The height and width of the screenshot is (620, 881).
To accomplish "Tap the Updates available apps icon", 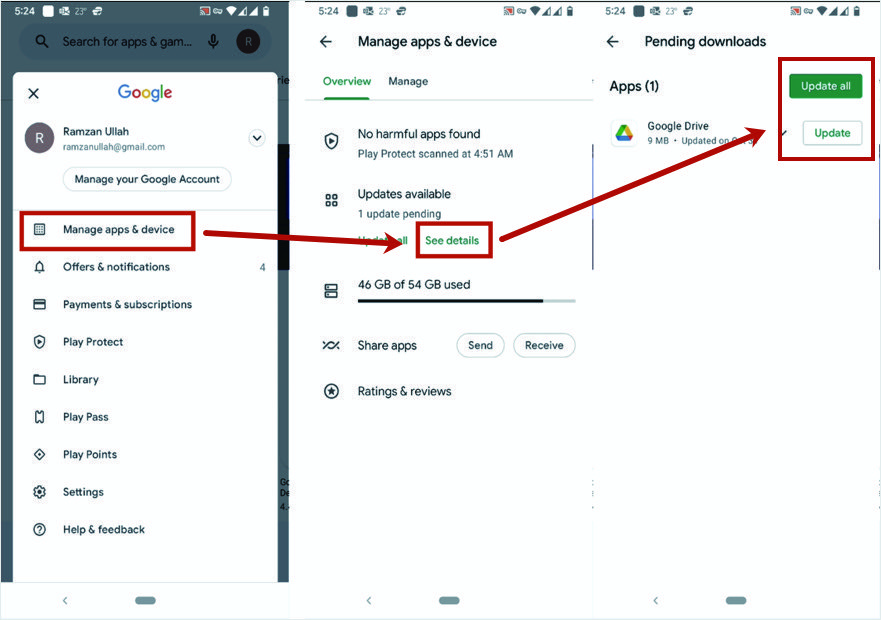I will (x=331, y=200).
